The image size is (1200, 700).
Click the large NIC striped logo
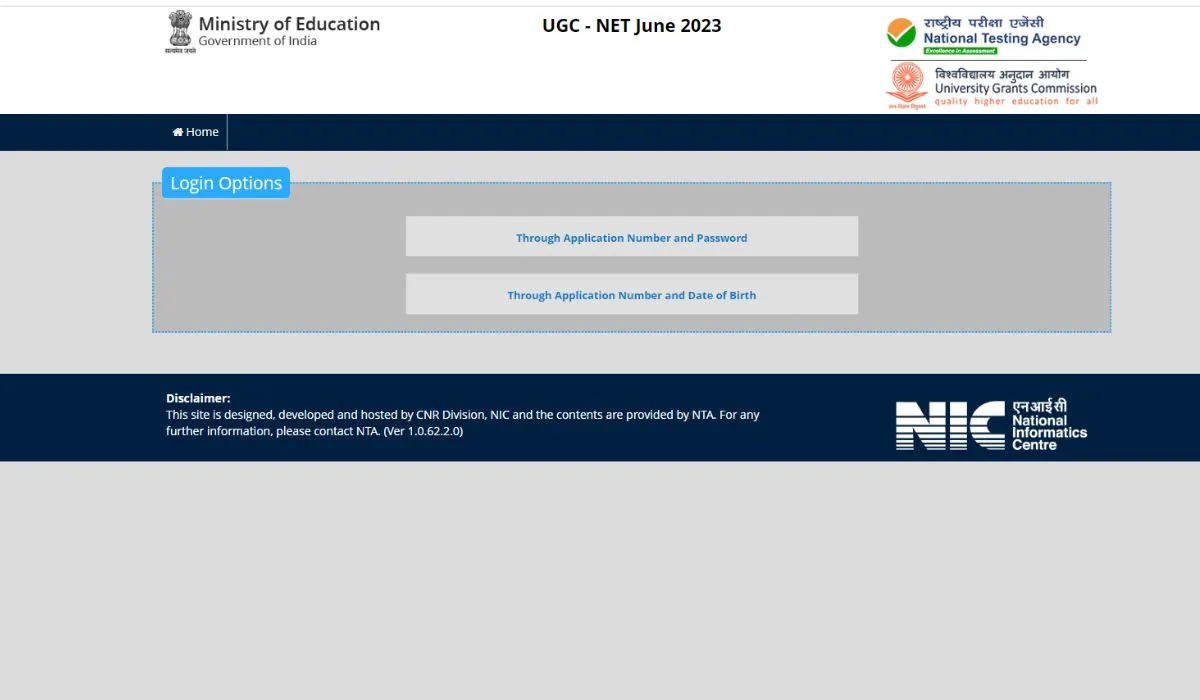click(950, 425)
